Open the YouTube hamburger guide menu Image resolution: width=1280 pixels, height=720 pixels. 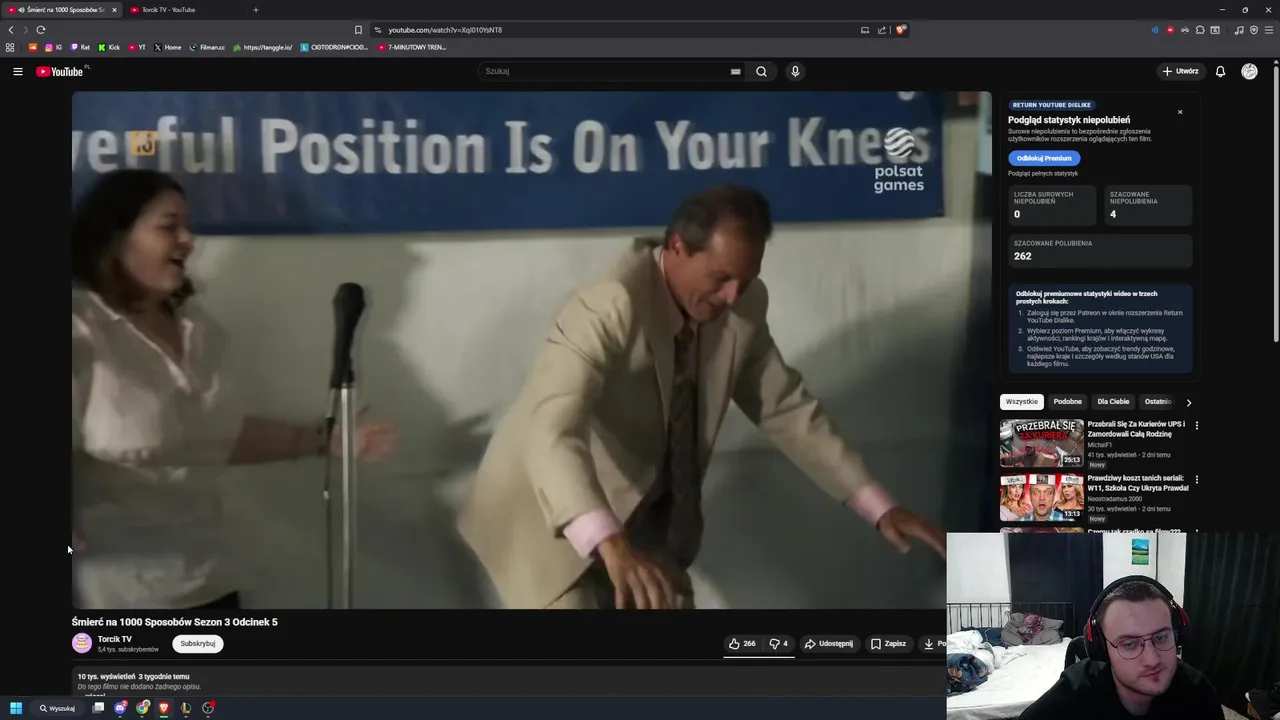point(18,71)
